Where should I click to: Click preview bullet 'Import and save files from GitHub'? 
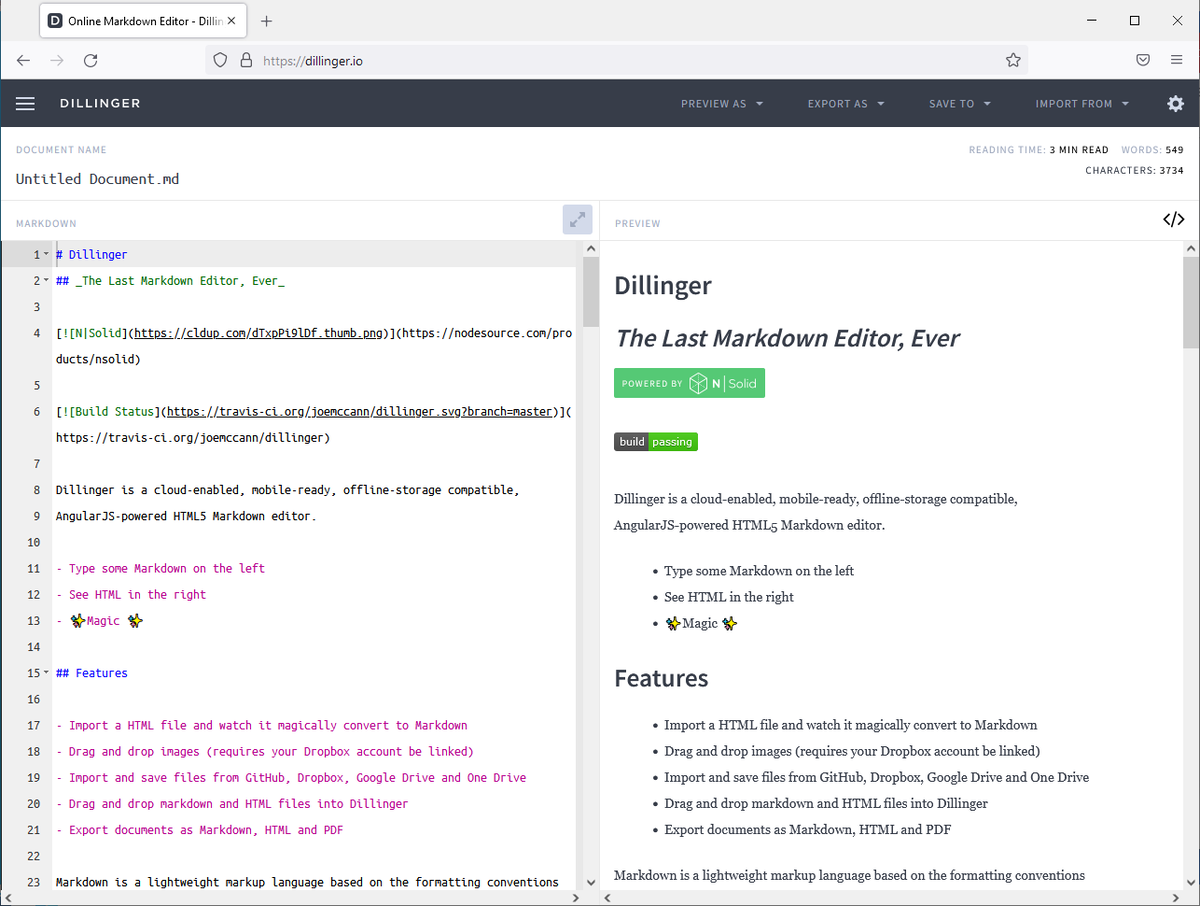pos(876,777)
